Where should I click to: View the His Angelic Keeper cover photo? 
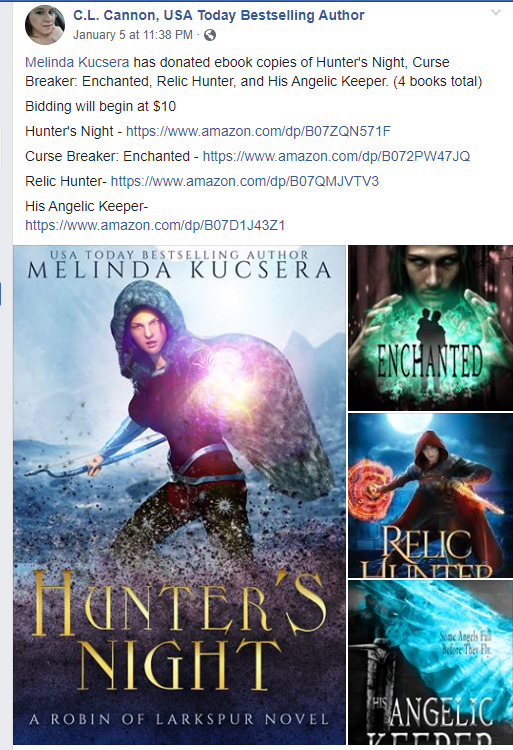click(x=430, y=662)
